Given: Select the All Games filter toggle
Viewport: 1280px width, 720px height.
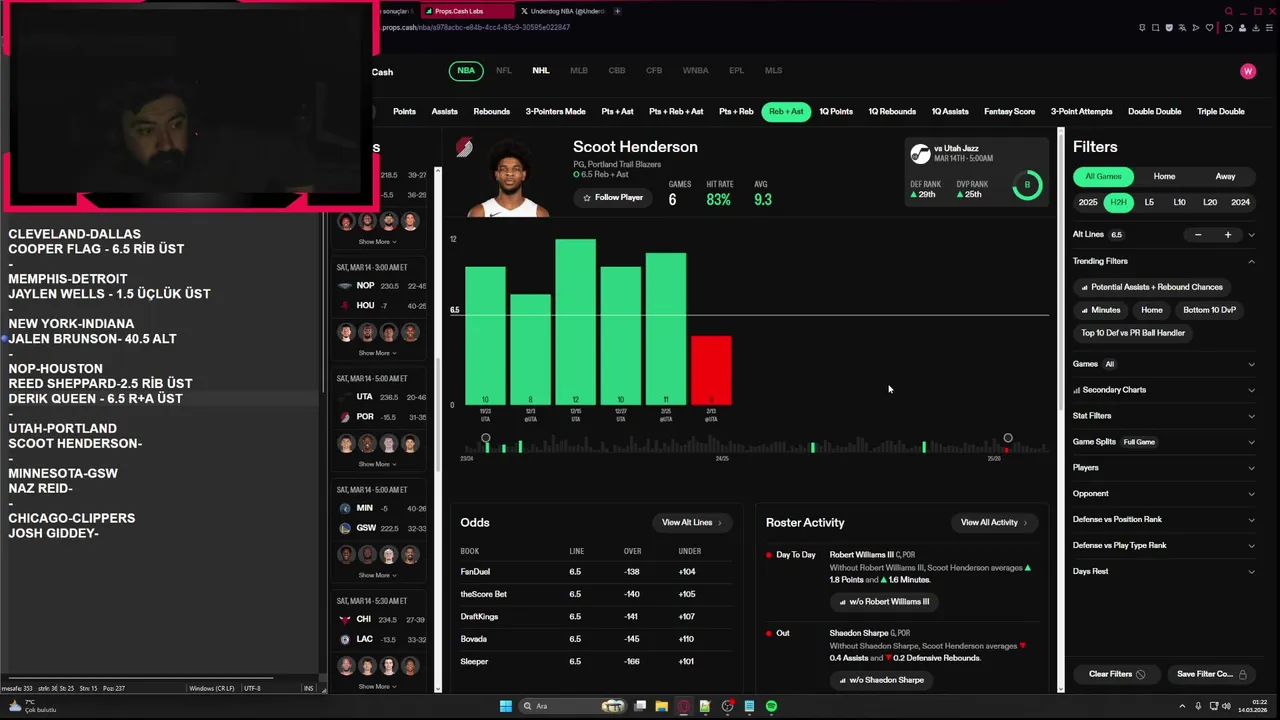Looking at the screenshot, I should click(x=1104, y=176).
